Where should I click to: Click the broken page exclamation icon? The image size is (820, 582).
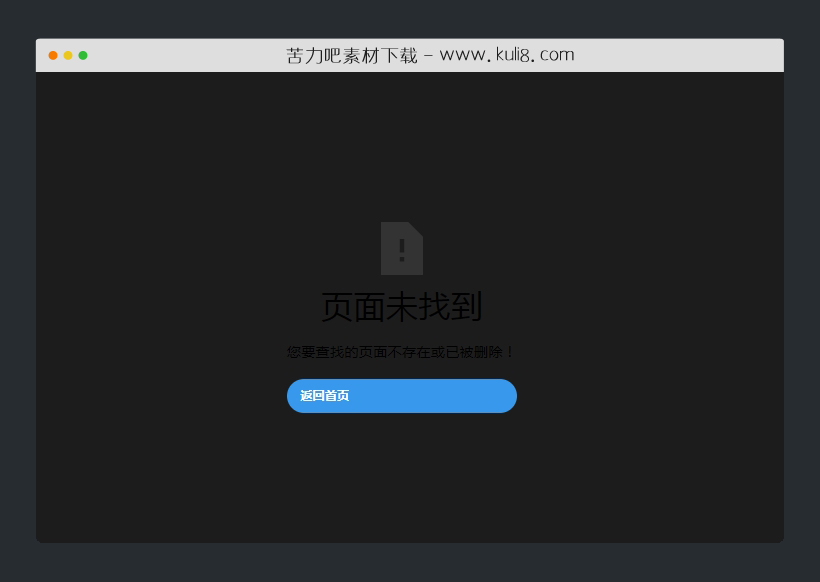[x=401, y=247]
